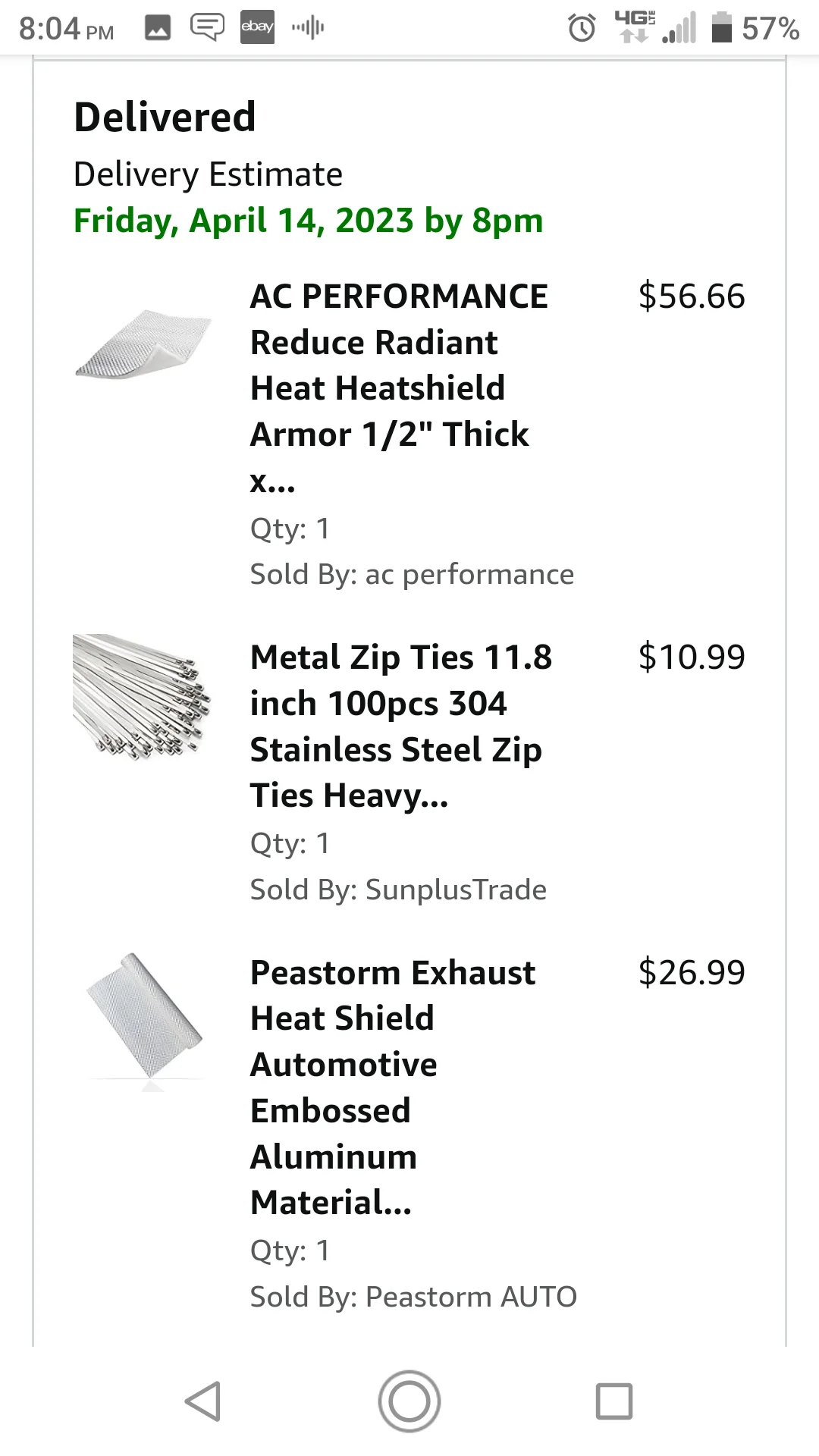Viewport: 819px width, 1456px height.
Task: Tap the Android home circle button
Action: point(409,1401)
